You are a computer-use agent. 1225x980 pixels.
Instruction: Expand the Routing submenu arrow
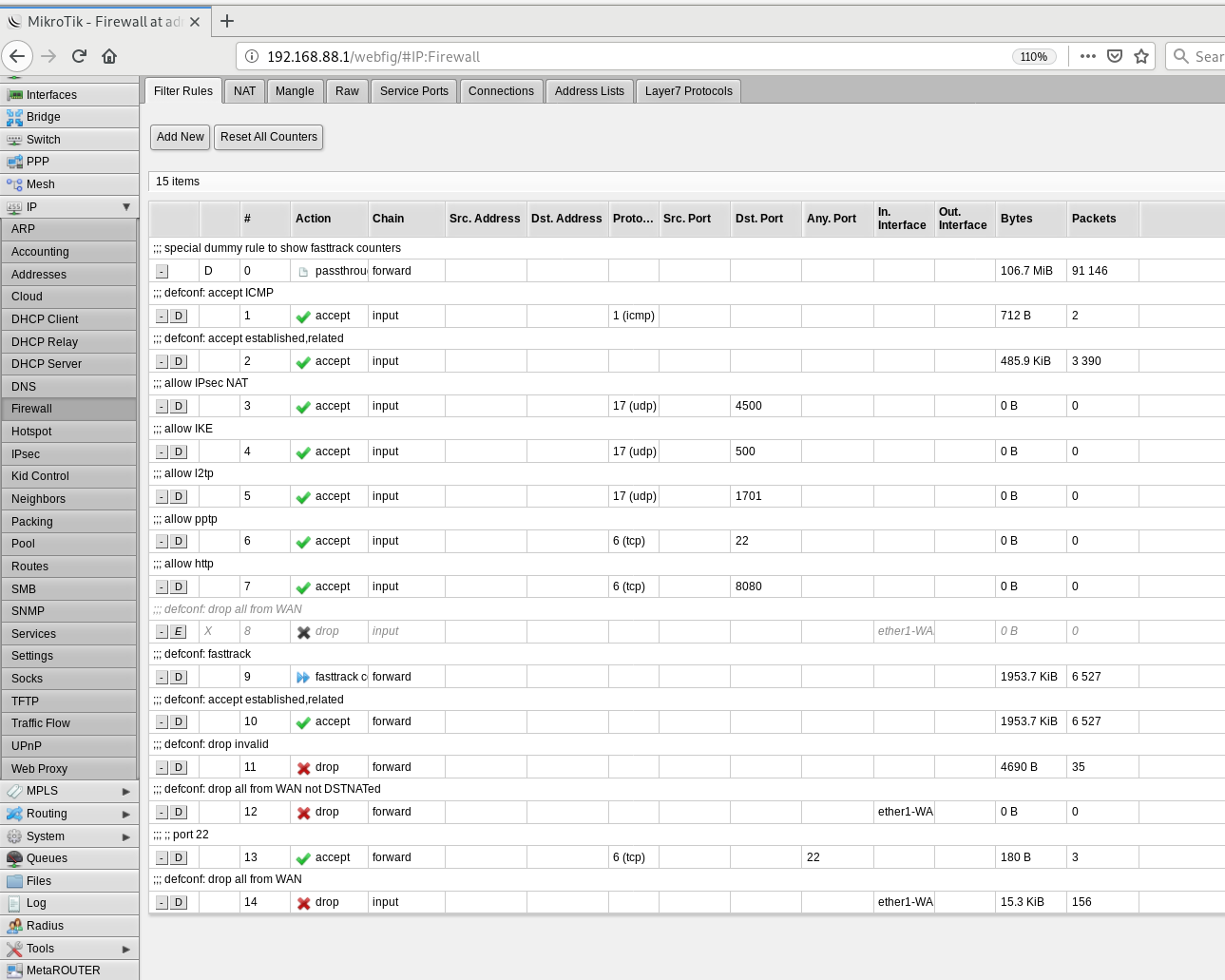point(126,815)
